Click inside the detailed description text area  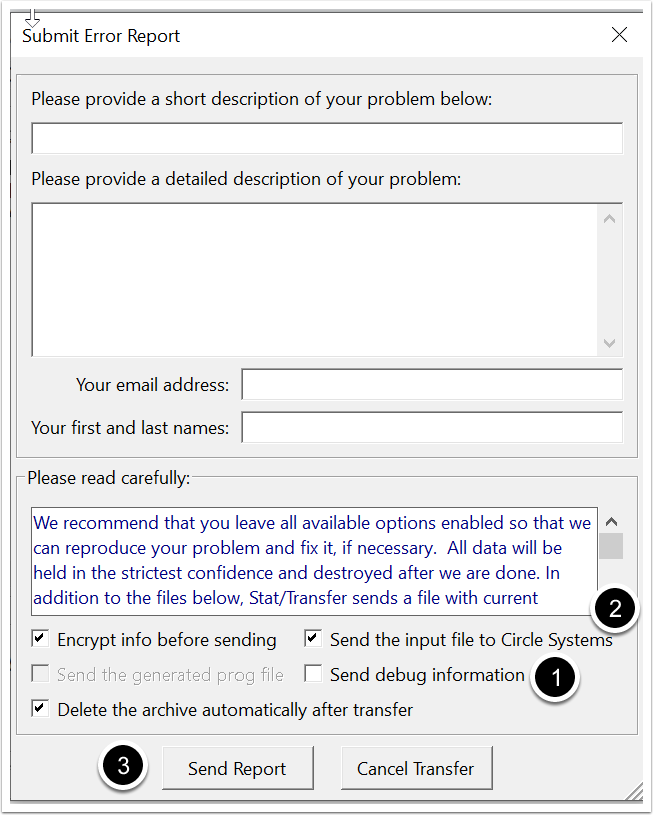pos(315,279)
